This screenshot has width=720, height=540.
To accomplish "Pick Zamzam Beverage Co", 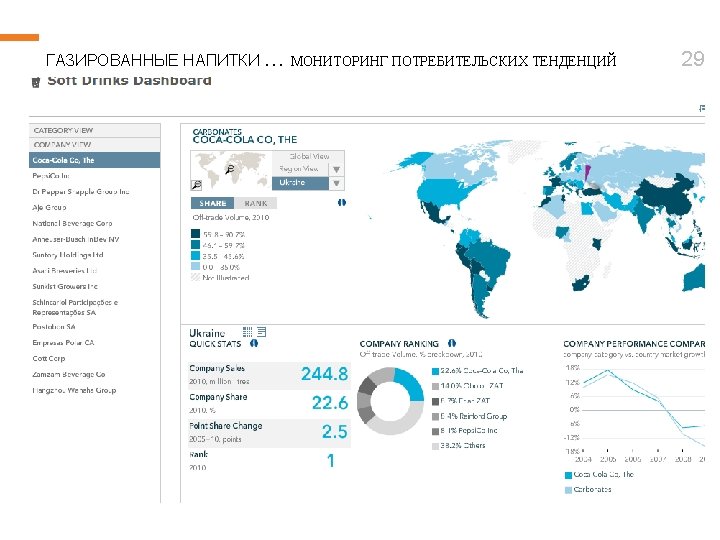I will click(69, 374).
